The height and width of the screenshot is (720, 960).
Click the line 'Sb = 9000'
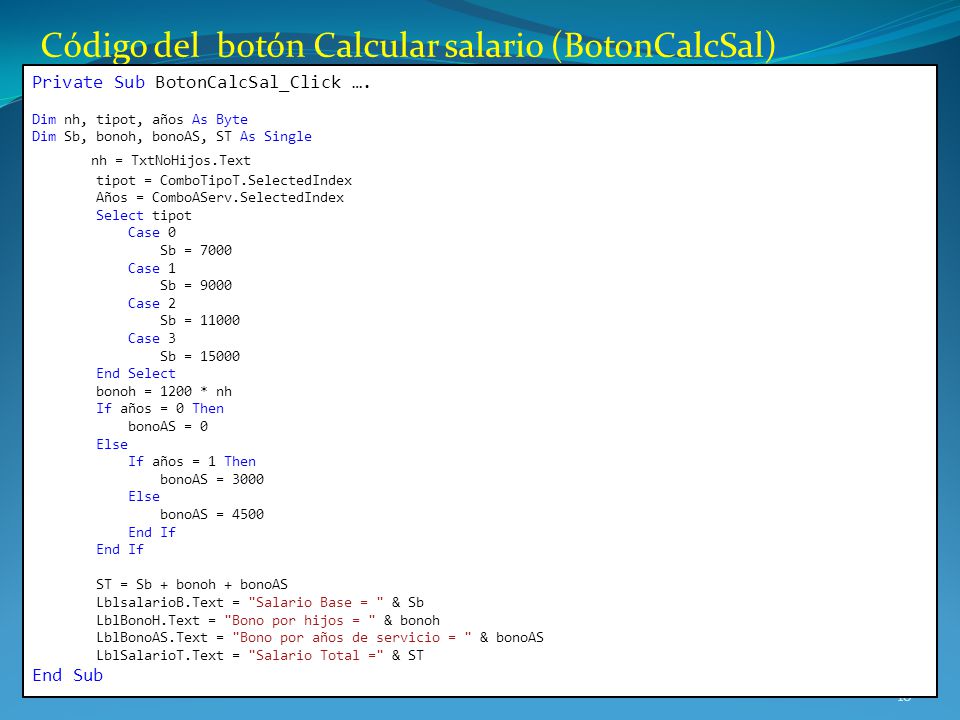click(196, 285)
